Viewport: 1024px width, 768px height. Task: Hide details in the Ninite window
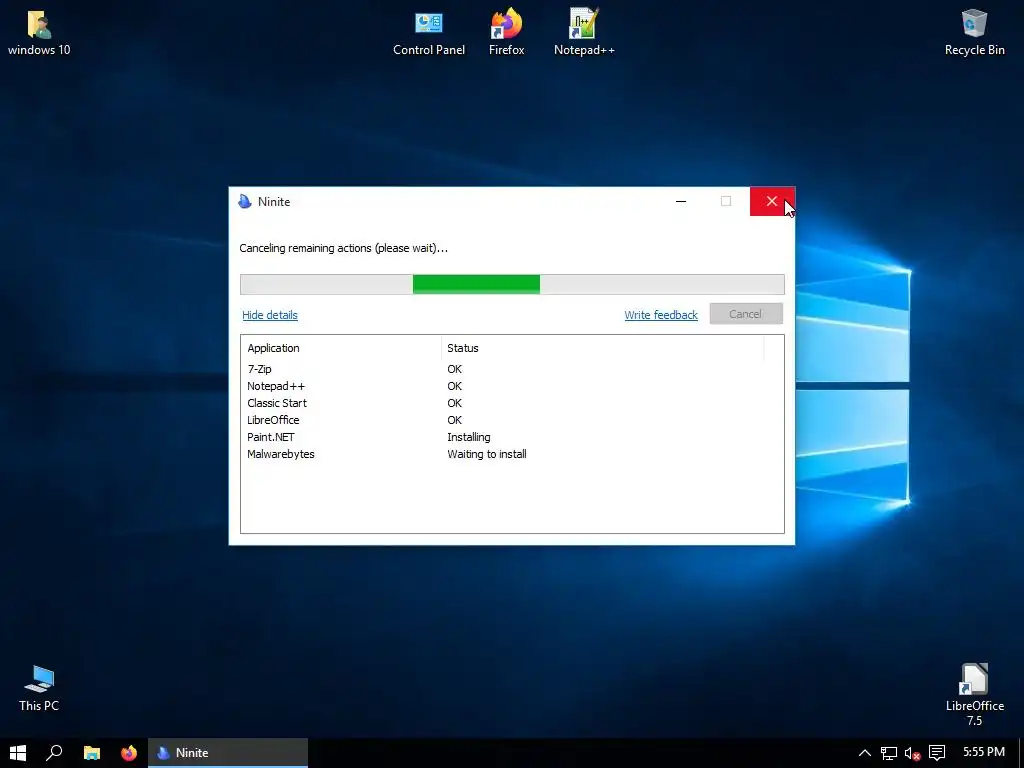(x=270, y=315)
